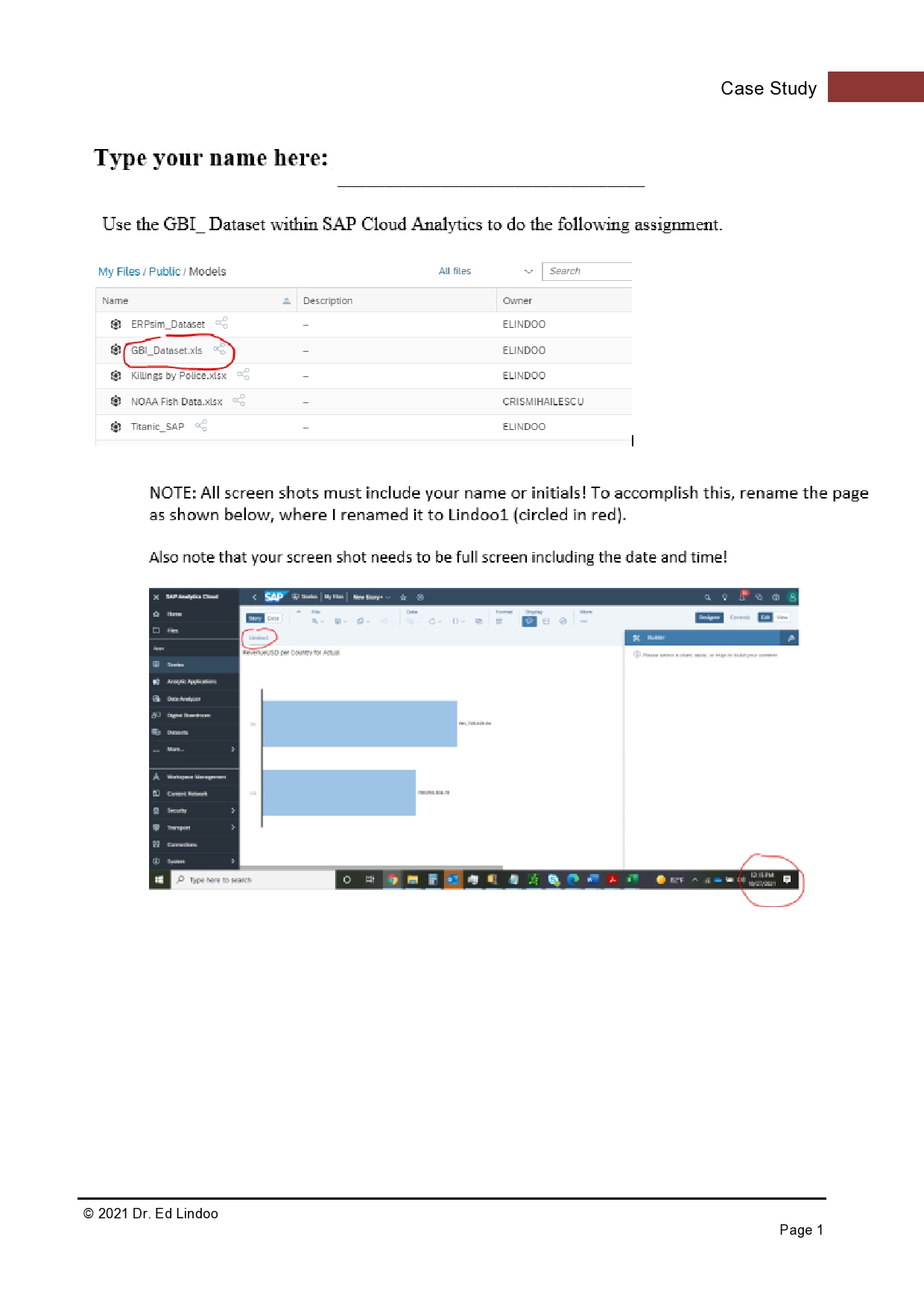The image size is (924, 1307).
Task: Open the GBI_Dataset.xls model
Action: (167, 350)
